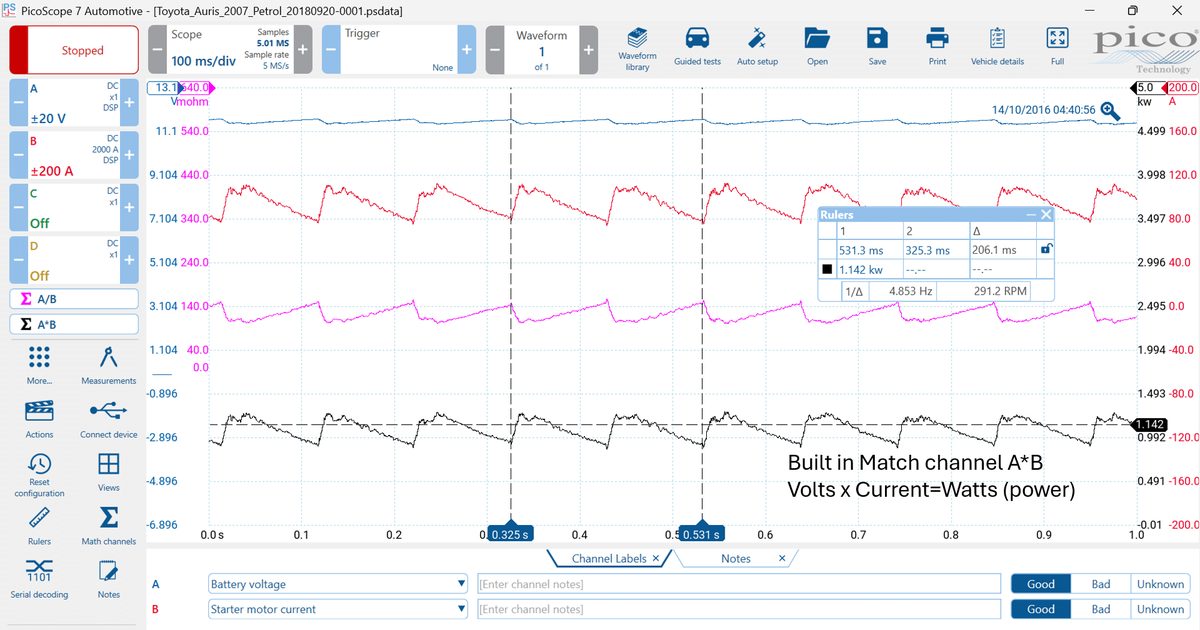Increase Channel A range with plus
1200x630 pixels.
tap(129, 103)
